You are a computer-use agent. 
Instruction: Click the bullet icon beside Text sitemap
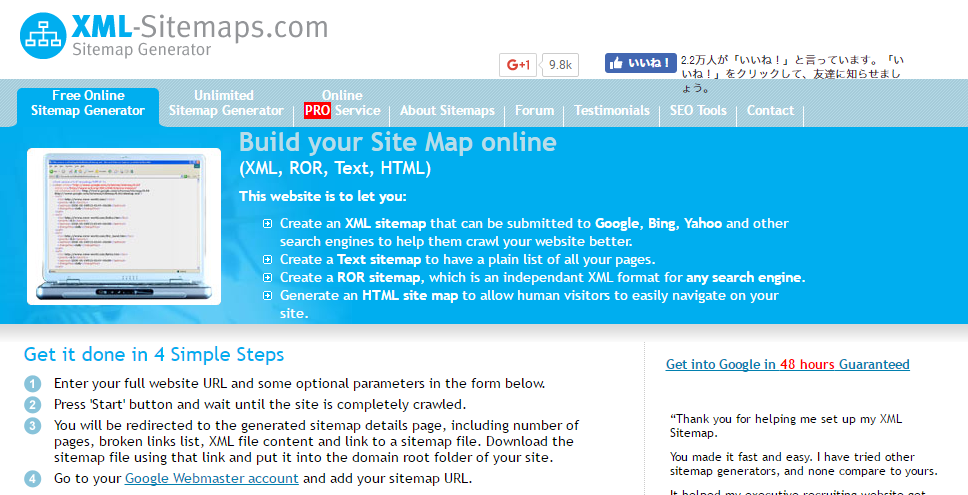pos(267,259)
